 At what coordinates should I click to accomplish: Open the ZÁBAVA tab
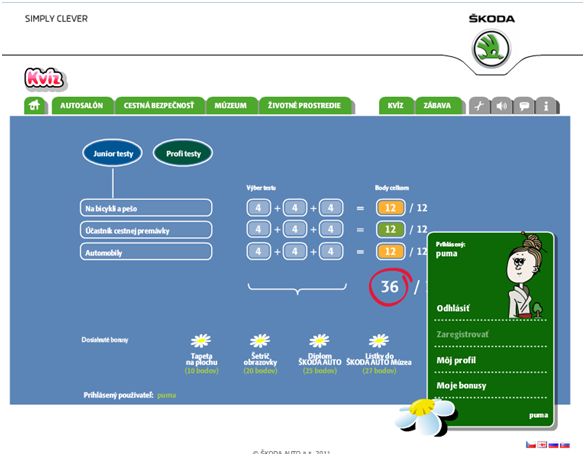point(437,106)
